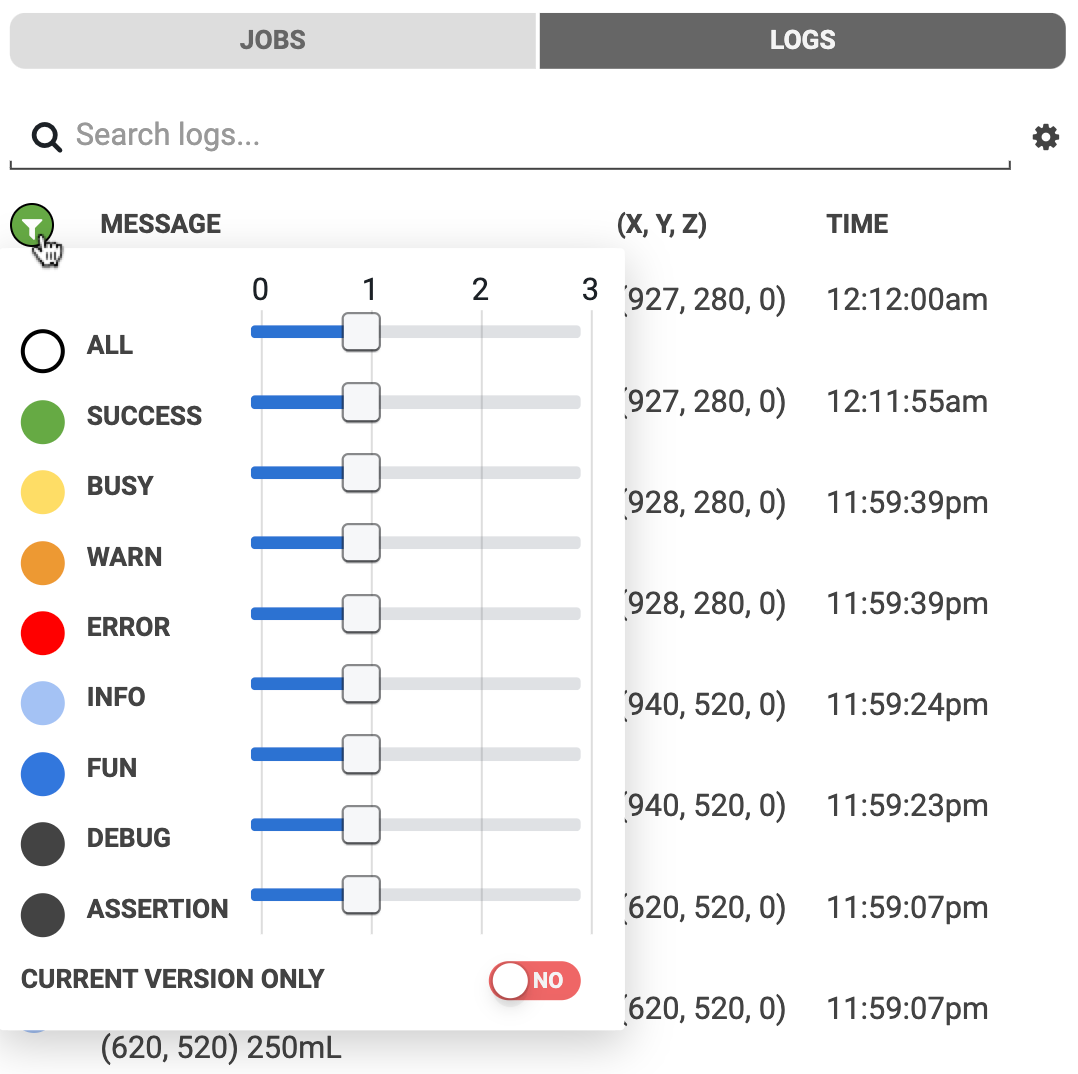Open the green filter funnel icon
This screenshot has width=1078, height=1074.
(x=34, y=224)
